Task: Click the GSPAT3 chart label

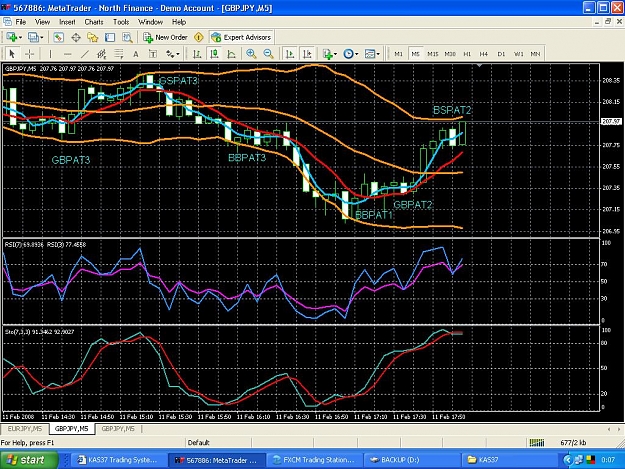Action: click(x=178, y=81)
